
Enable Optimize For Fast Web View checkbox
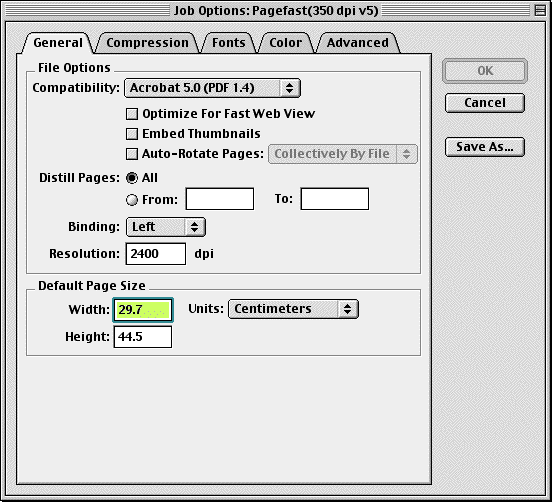pos(132,114)
